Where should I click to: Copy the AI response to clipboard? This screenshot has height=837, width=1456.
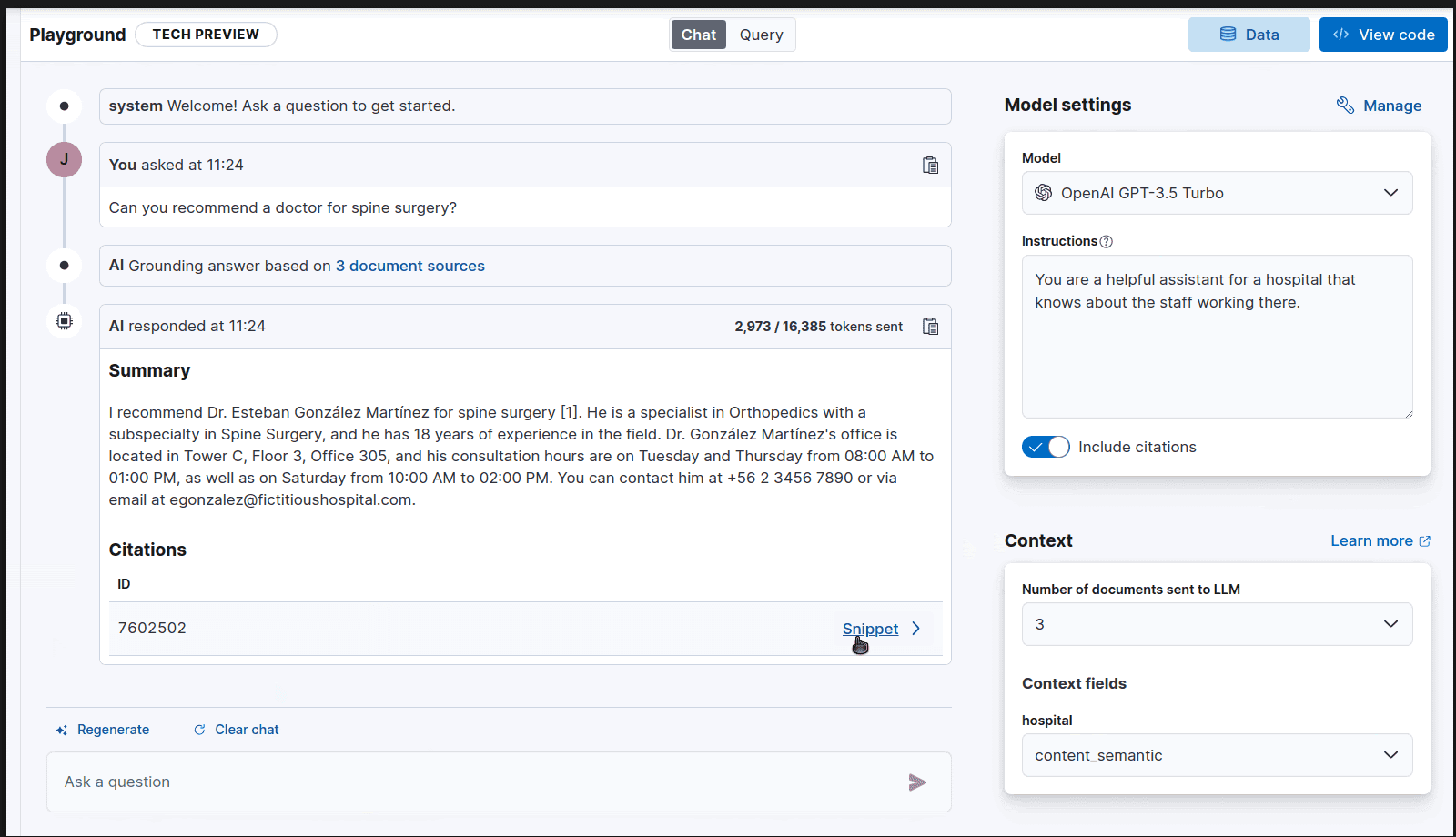point(930,326)
